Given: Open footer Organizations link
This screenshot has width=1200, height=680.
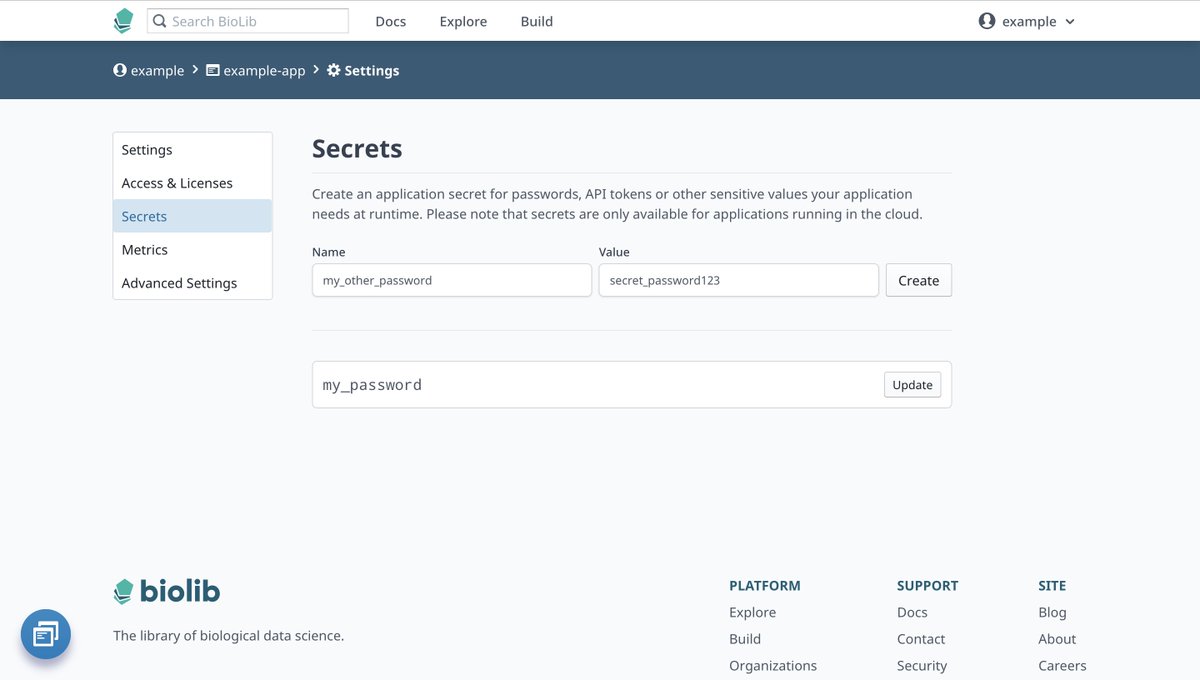Looking at the screenshot, I should (773, 665).
